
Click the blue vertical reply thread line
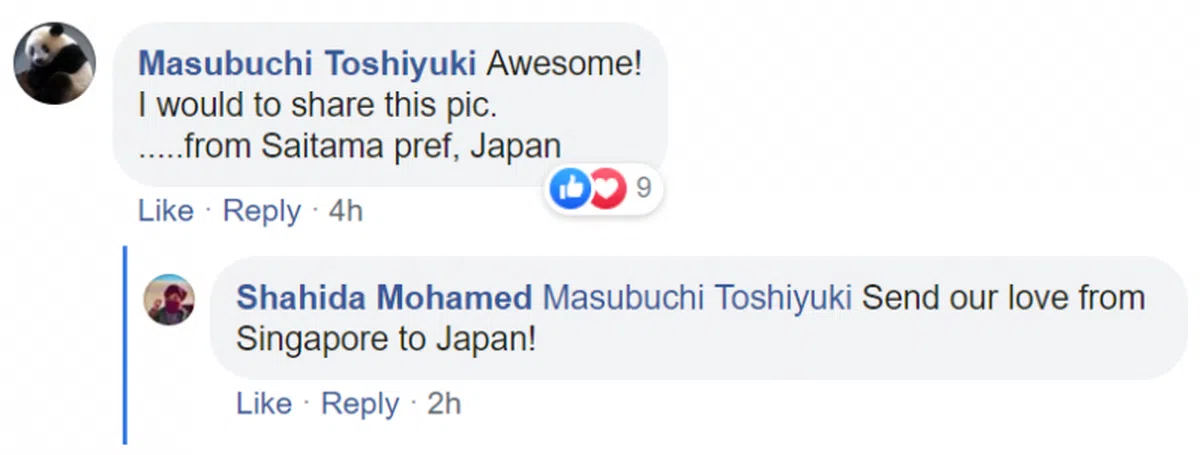125,344
